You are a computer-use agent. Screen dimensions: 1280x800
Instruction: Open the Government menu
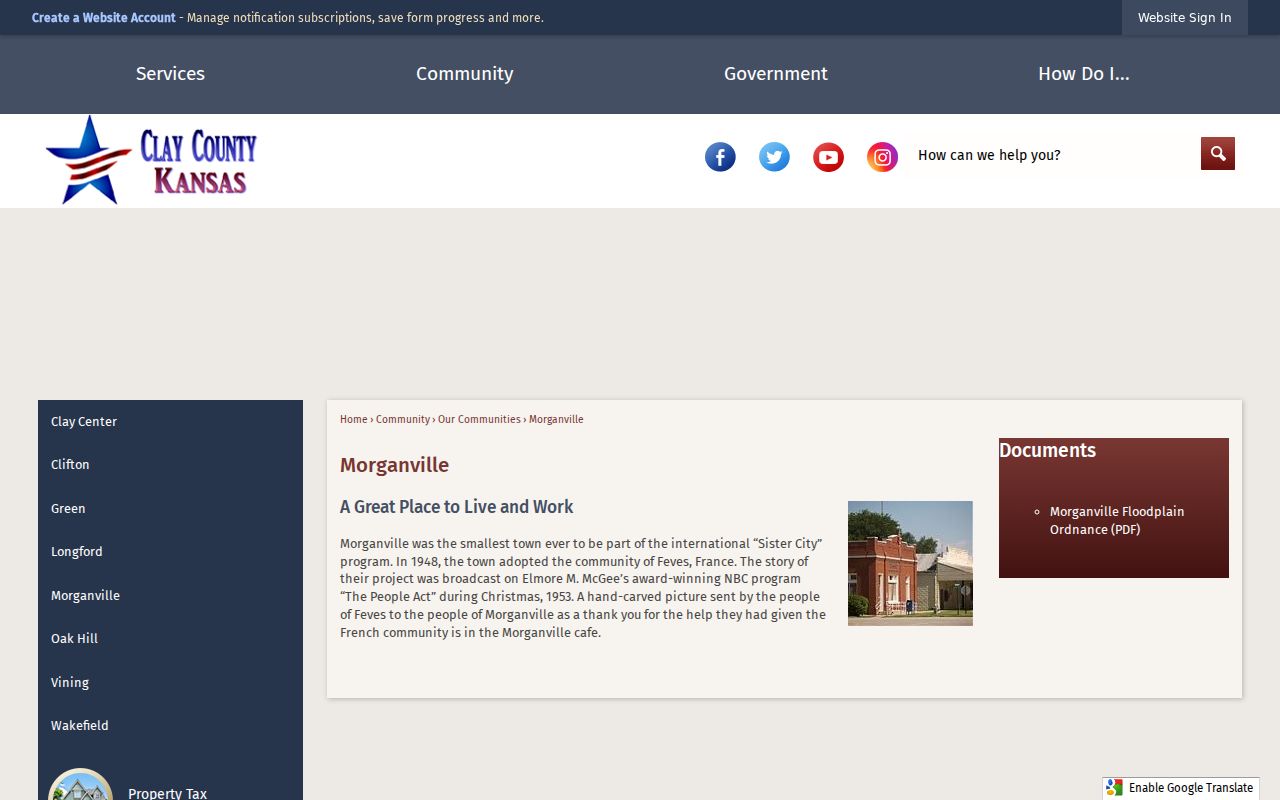[x=776, y=74]
